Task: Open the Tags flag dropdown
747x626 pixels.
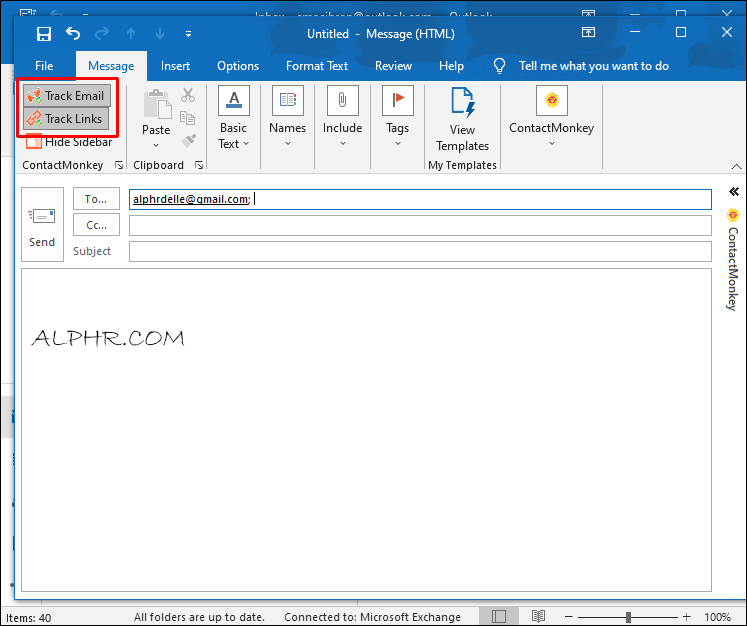Action: click(397, 117)
